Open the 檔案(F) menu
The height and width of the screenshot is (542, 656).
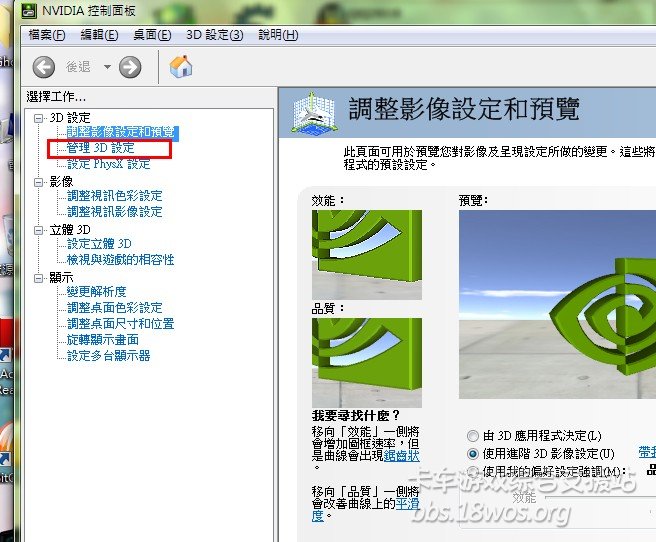click(47, 35)
